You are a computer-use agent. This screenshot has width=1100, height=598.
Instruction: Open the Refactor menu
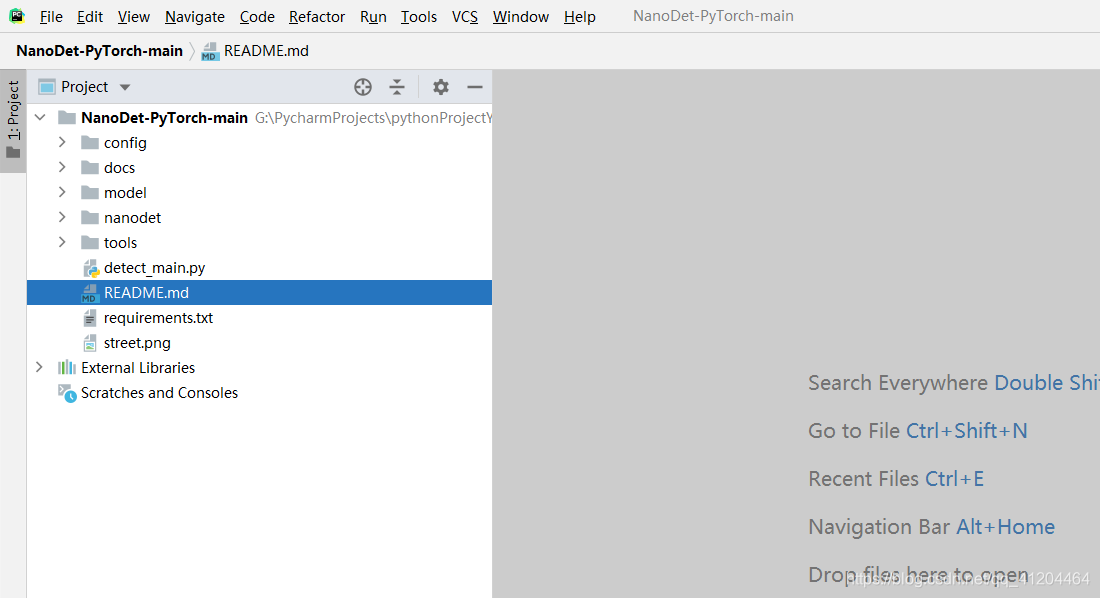pos(317,17)
